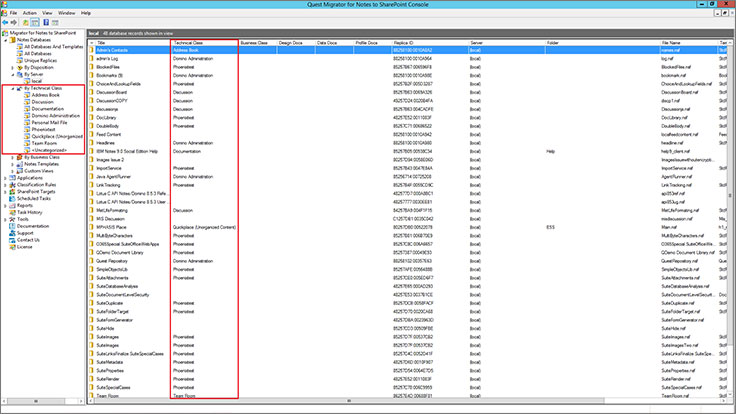Collapse the By Server tree node
The height and width of the screenshot is (414, 736).
click(x=13, y=75)
